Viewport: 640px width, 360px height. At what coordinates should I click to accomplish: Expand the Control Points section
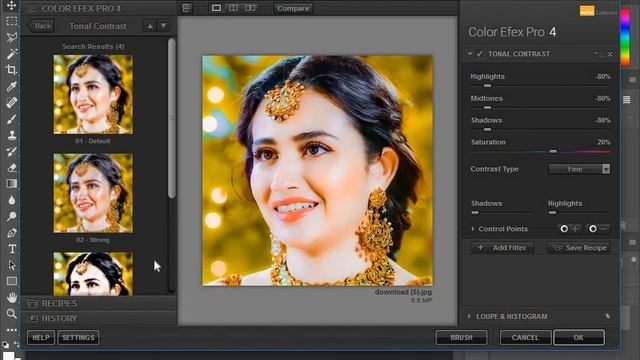(x=473, y=229)
